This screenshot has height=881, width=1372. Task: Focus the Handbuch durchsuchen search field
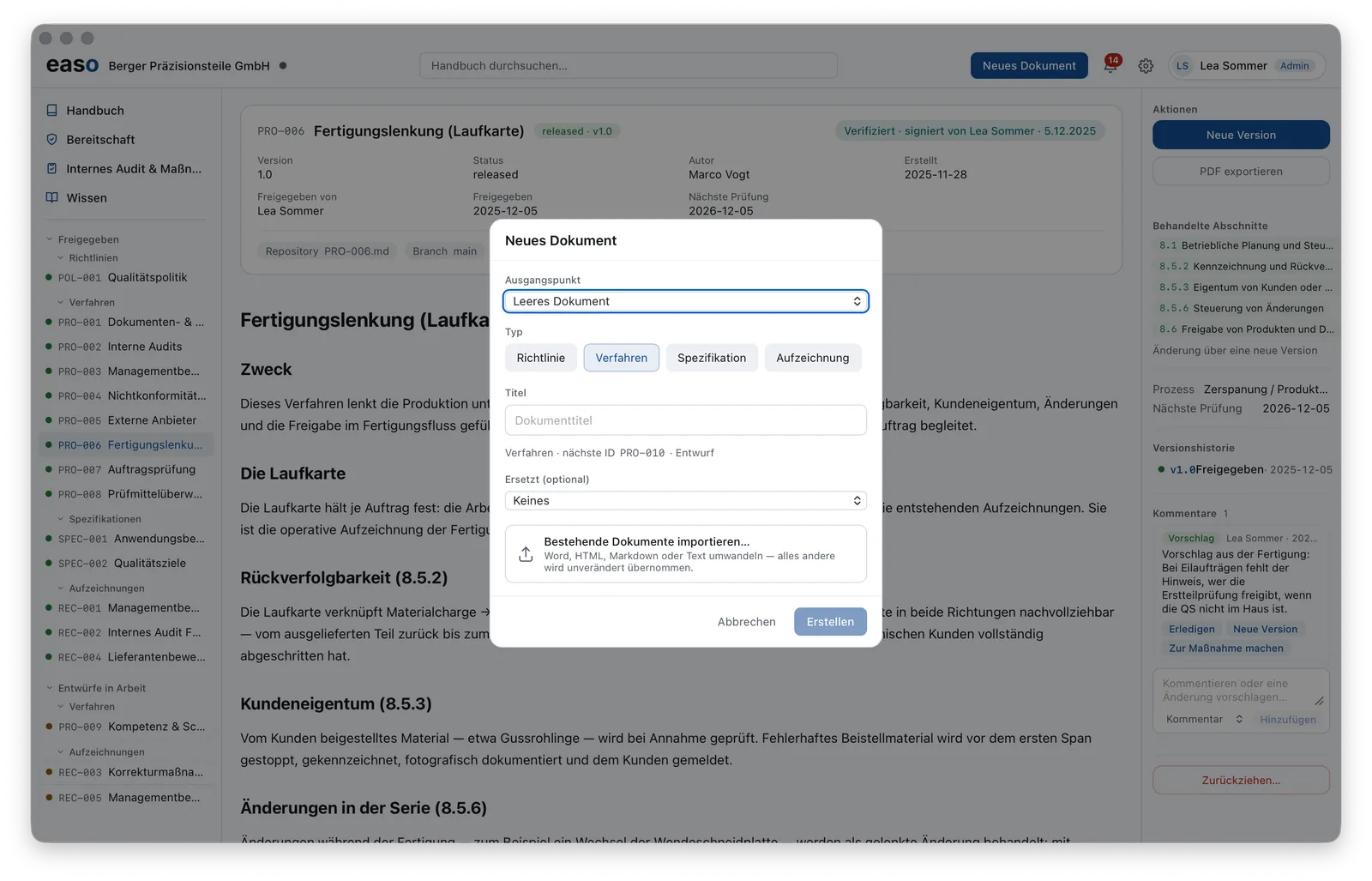(x=629, y=66)
